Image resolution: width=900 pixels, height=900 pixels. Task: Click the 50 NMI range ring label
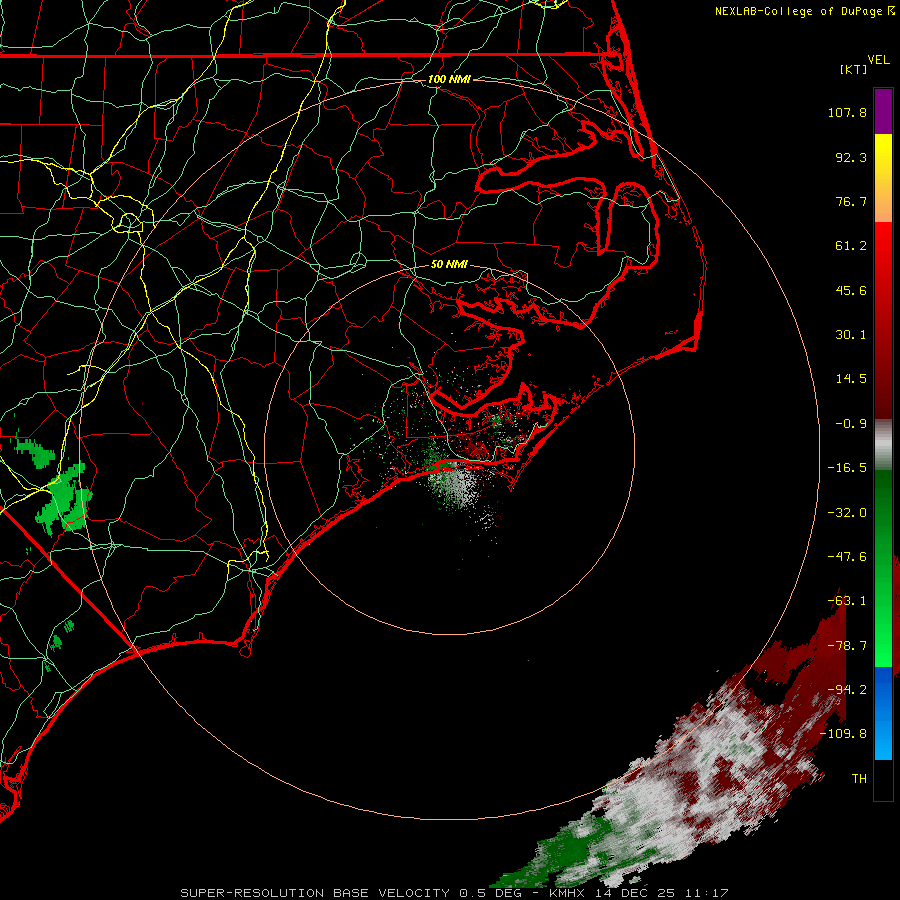[x=449, y=265]
